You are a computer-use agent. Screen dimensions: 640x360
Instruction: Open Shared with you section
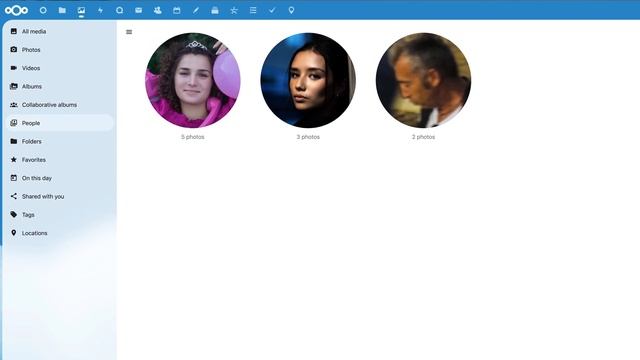tap(60, 196)
